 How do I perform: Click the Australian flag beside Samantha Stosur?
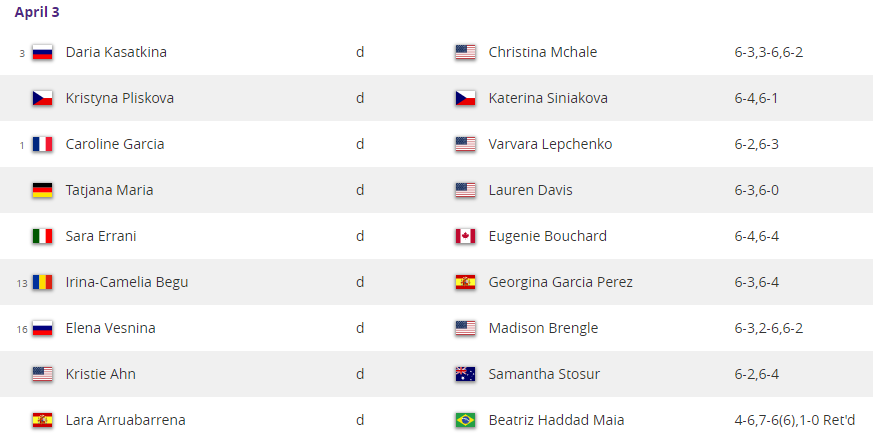[x=465, y=374]
